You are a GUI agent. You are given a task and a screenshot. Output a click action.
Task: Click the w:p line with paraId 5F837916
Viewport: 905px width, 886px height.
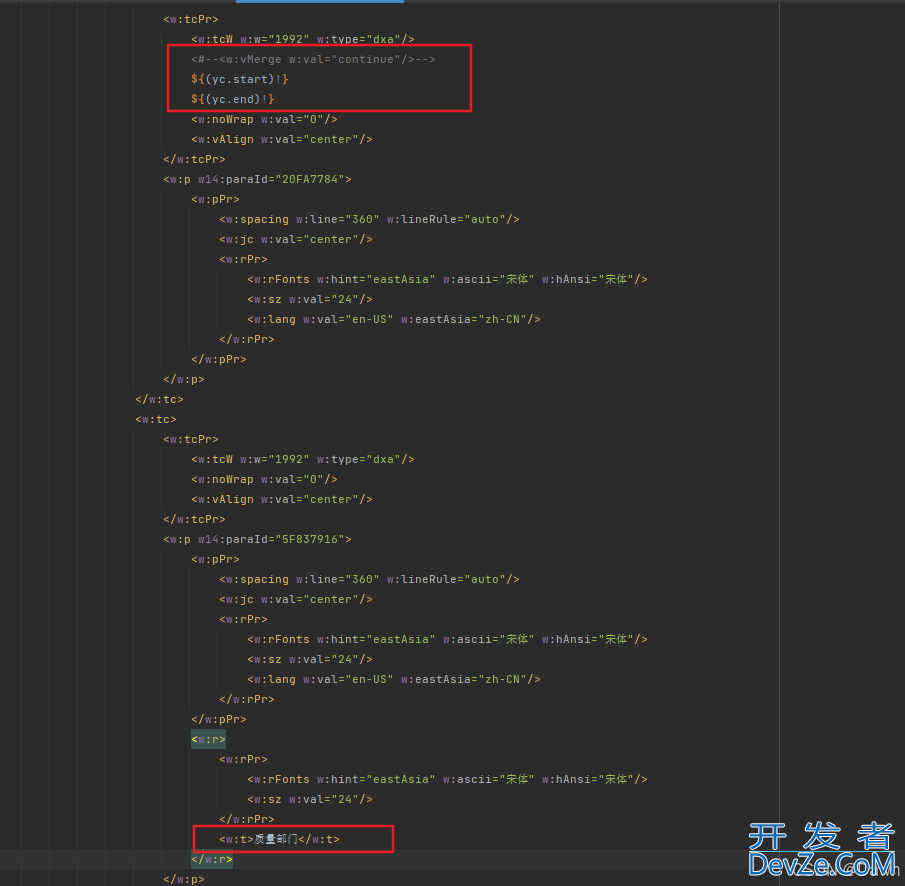point(257,539)
